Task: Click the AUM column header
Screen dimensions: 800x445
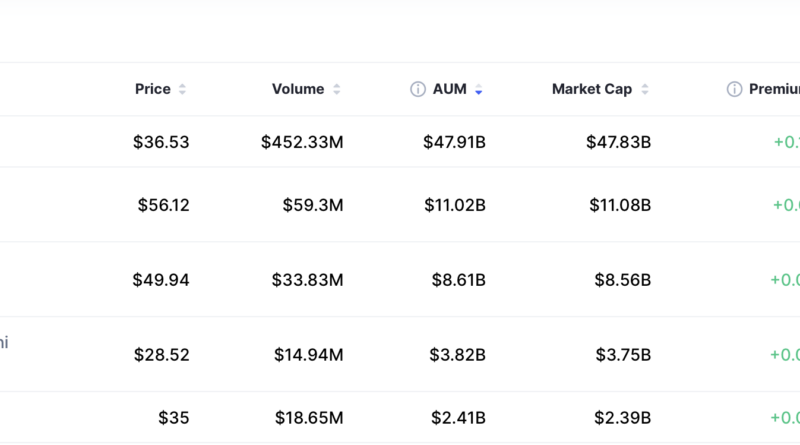Action: coord(449,89)
